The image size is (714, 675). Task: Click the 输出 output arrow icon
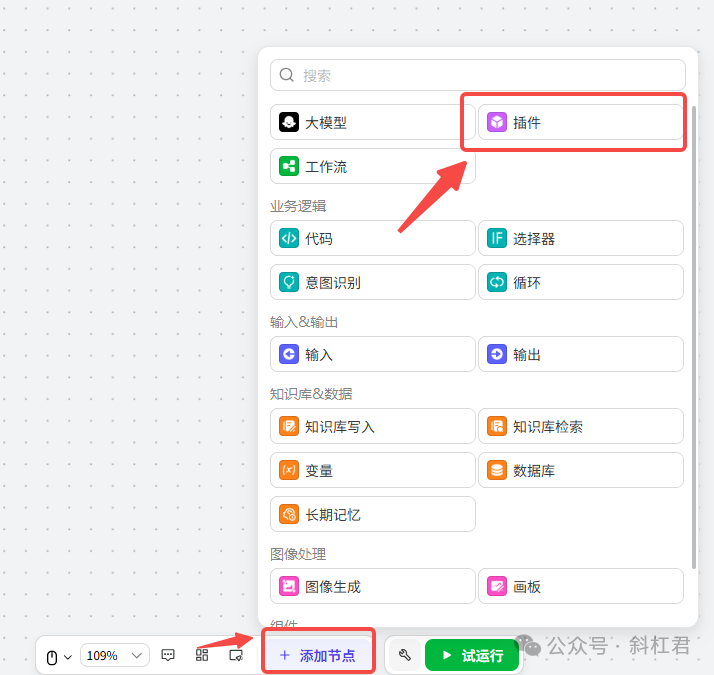pos(497,354)
